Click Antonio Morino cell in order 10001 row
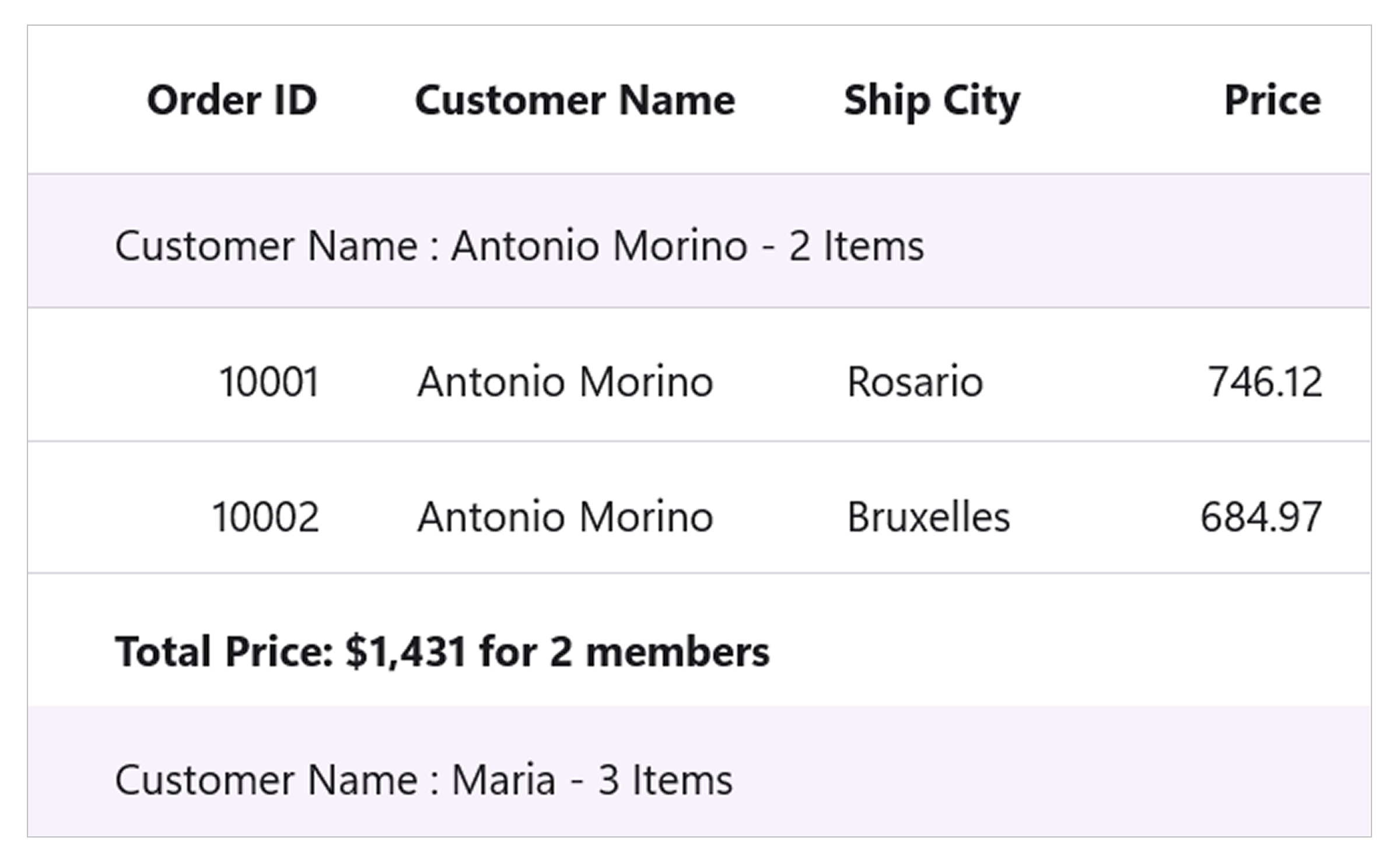Screen dimensions: 1400x863 click(x=565, y=382)
